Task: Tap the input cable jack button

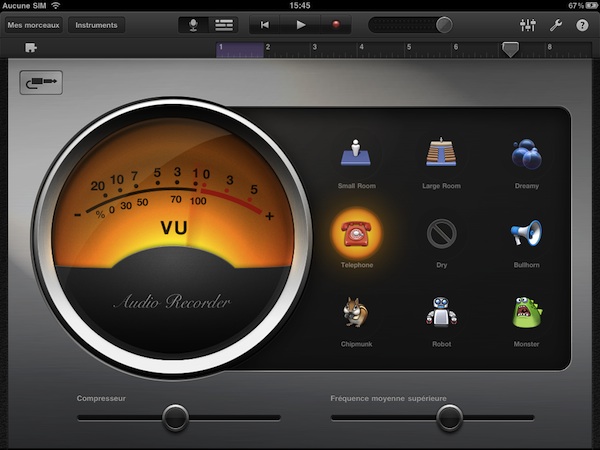Action: (41, 82)
